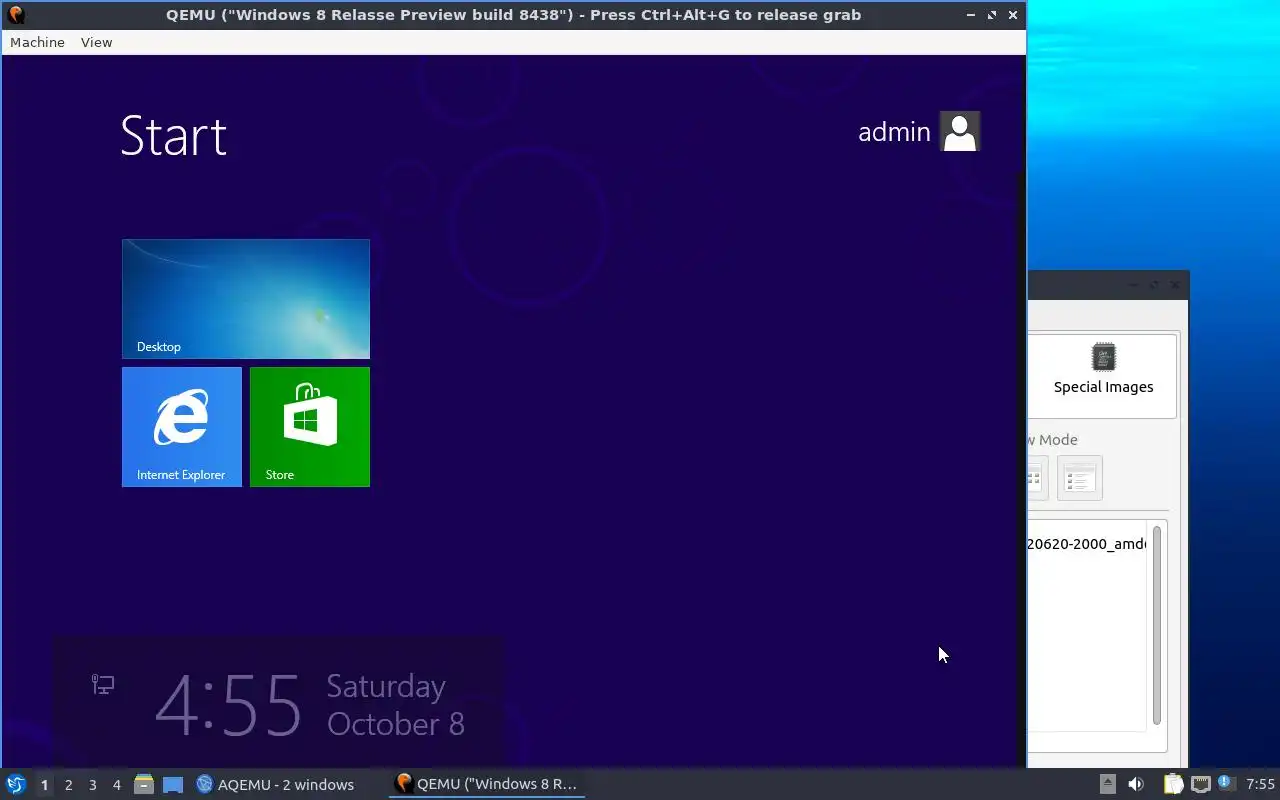Click the 4:55 time on the overlay
Image resolution: width=1280 pixels, height=800 pixels.
[229, 706]
